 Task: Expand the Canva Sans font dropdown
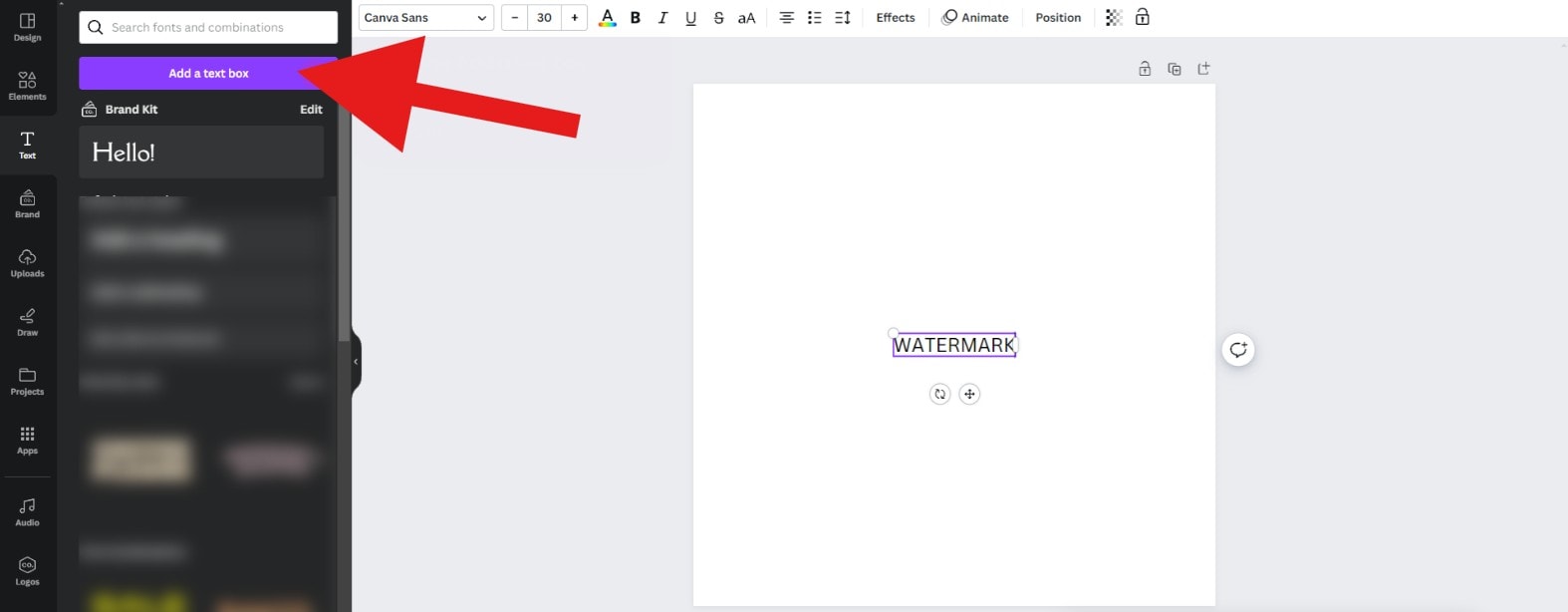426,18
